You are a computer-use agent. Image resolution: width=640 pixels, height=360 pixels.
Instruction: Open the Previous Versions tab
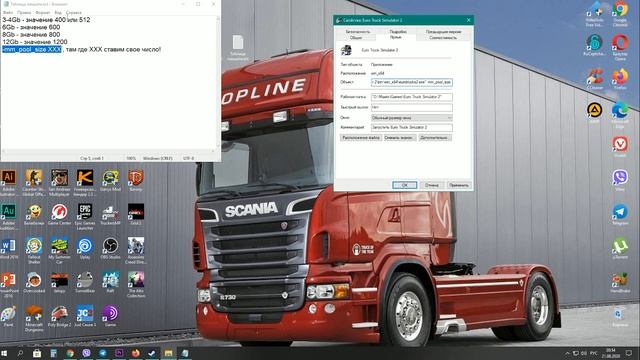click(443, 31)
